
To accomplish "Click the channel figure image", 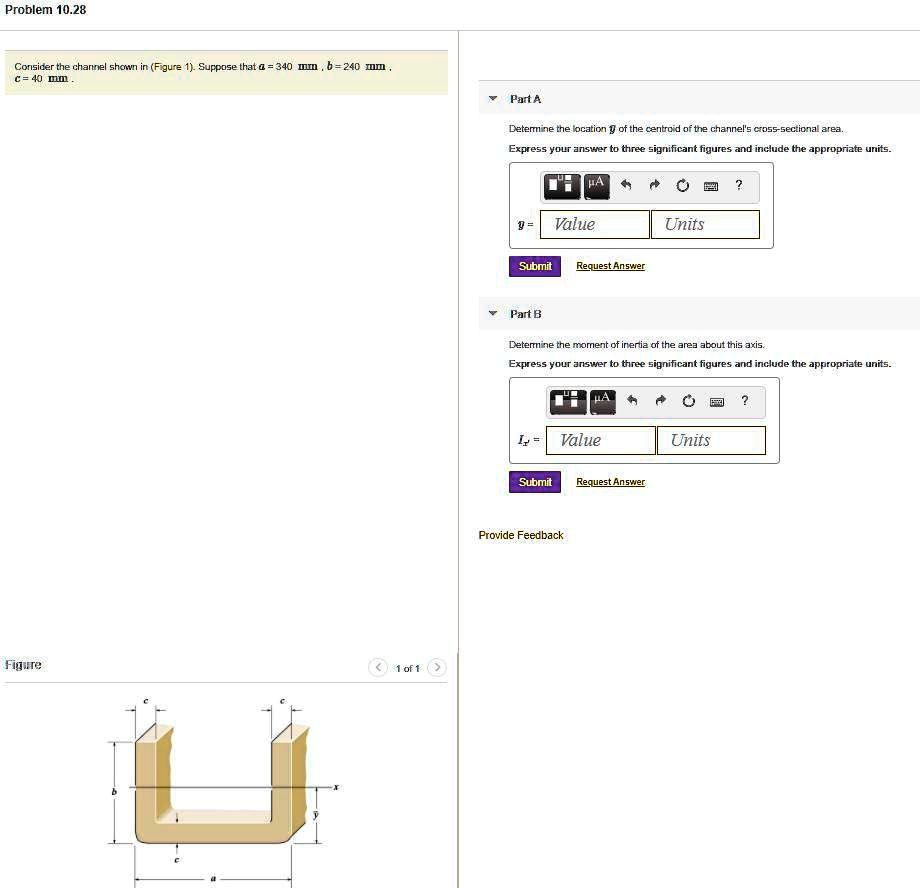I will pyautogui.click(x=223, y=791).
